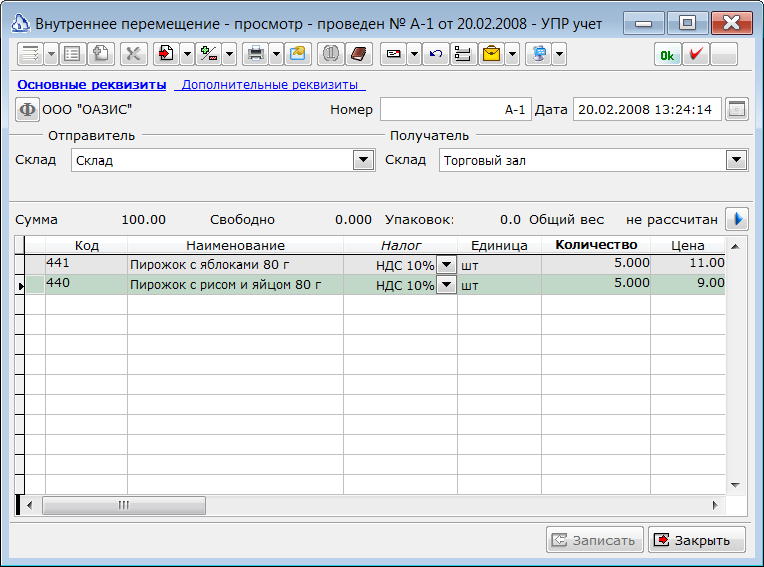The image size is (764, 567).
Task: Click the Закрыть button
Action: pos(696,540)
